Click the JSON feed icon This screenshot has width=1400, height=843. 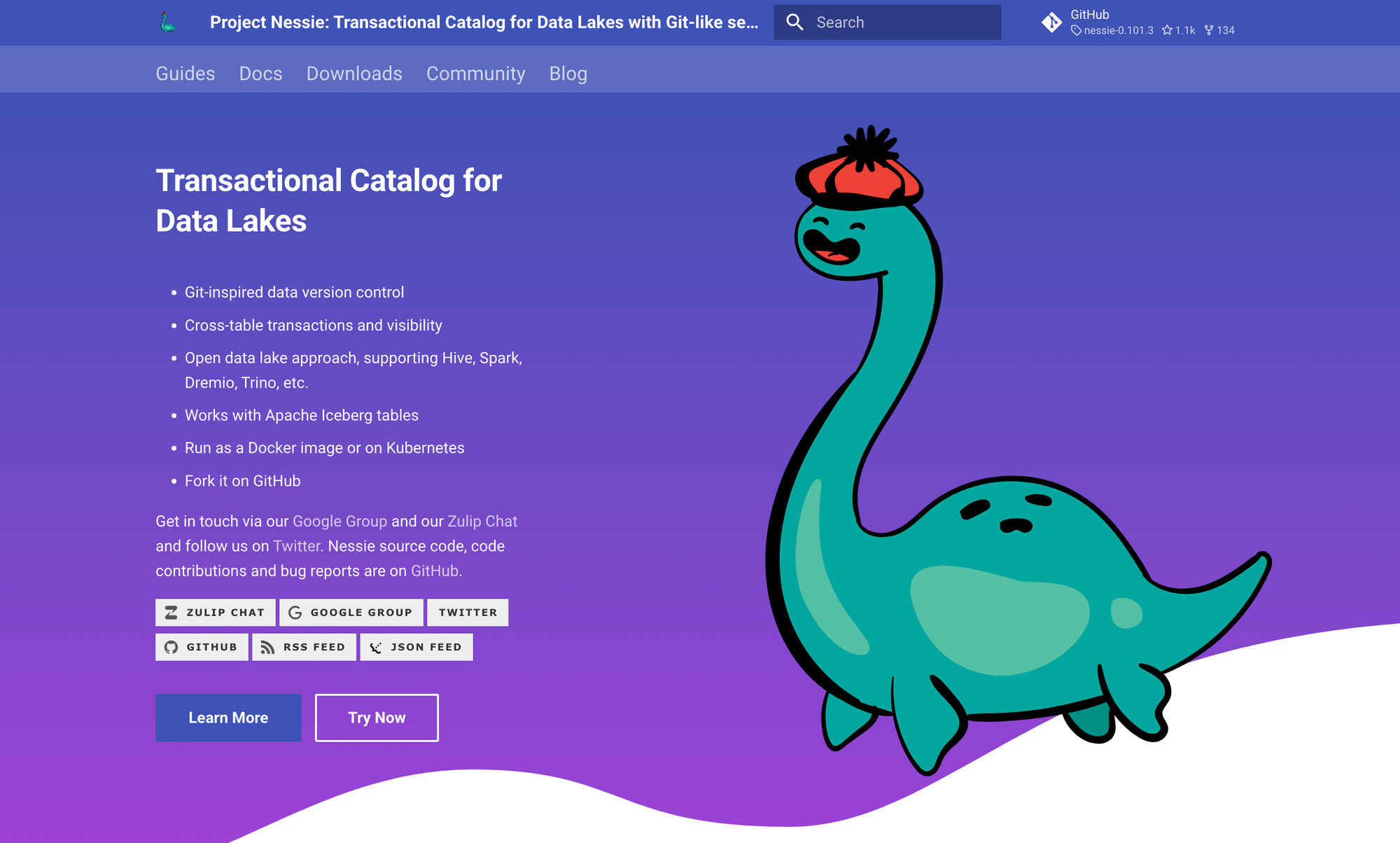pos(376,647)
